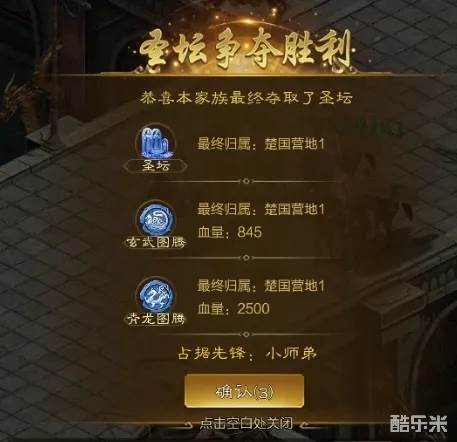This screenshot has height=442, width=457.
Task: Click 最终归属：楚国营地1 beside 玄武图腾
Action: tap(261, 209)
